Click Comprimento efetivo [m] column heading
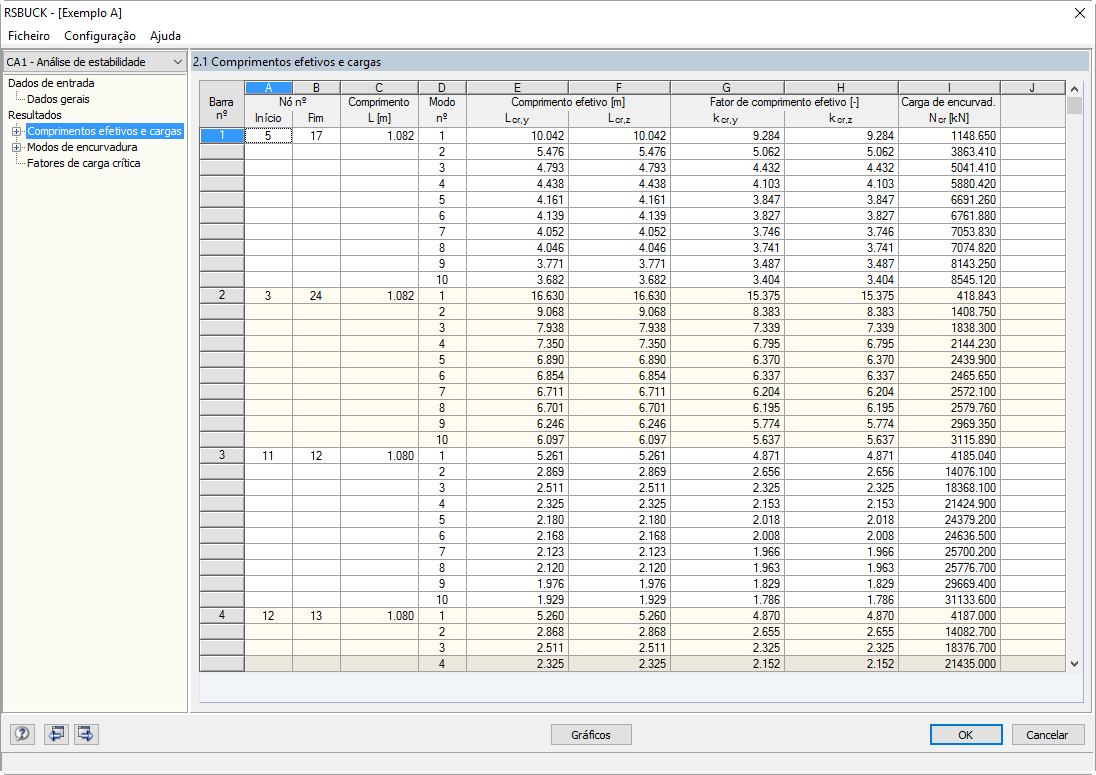 pos(568,102)
